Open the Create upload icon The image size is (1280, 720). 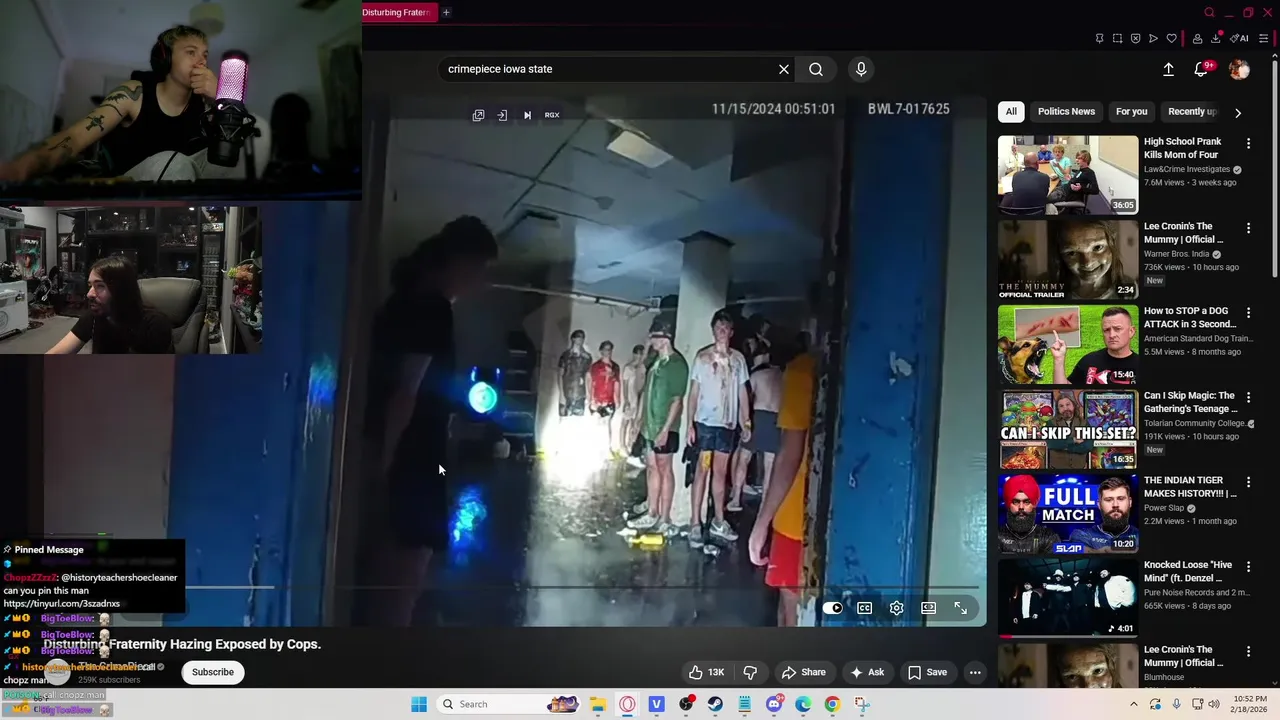pyautogui.click(x=1168, y=69)
